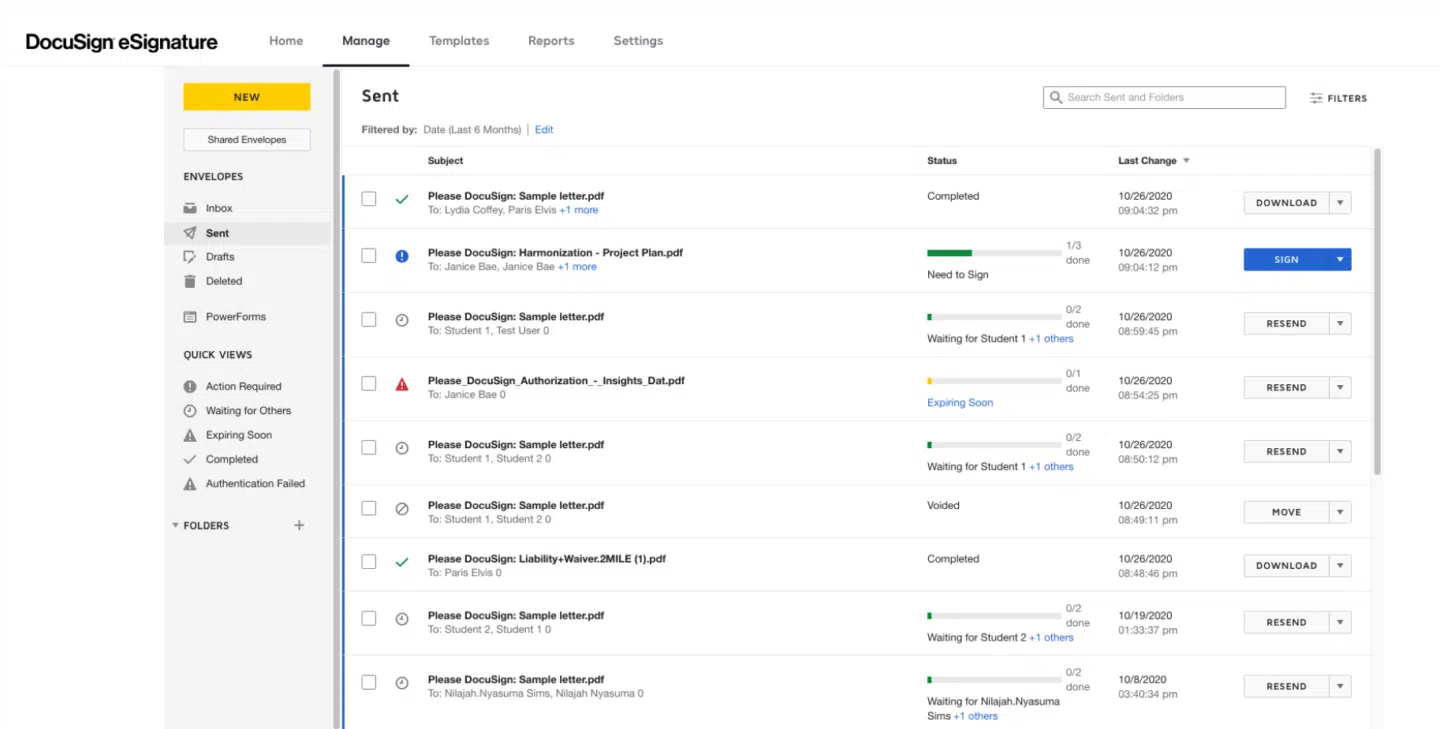Click the left sidebar scrollbar
This screenshot has width=1440, height=729.
(337, 398)
